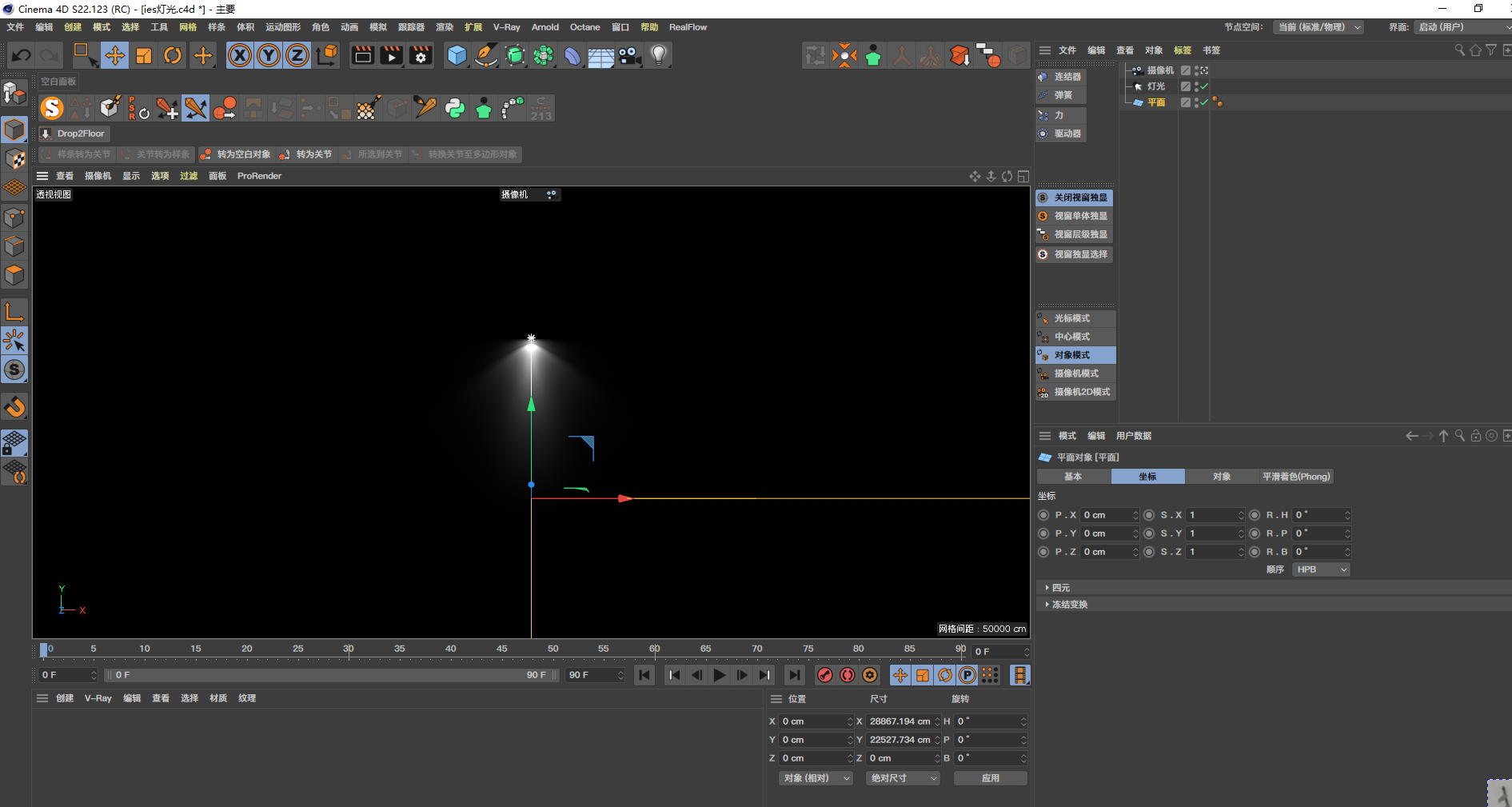Toggle Snap magnet icon in sidebar
The height and width of the screenshot is (807, 1512).
coord(14,407)
